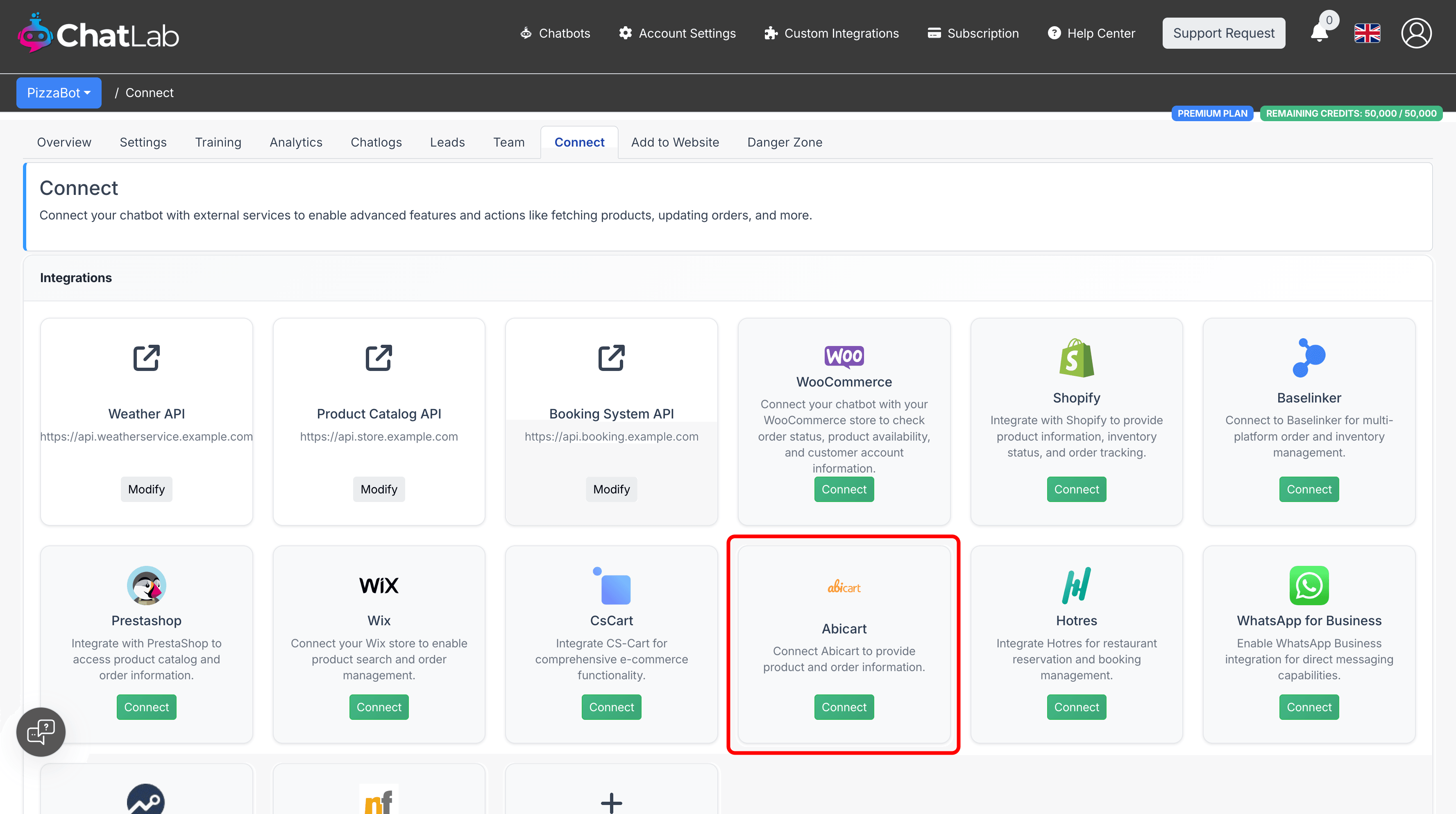
Task: Expand the PizzaBot chatbot dropdown
Action: pyautogui.click(x=59, y=93)
